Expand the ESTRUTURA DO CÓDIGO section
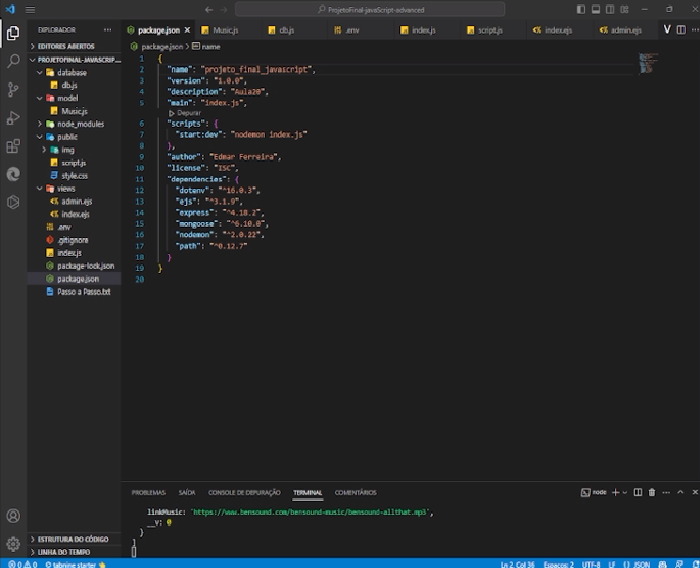The width and height of the screenshot is (700, 568). [74, 539]
